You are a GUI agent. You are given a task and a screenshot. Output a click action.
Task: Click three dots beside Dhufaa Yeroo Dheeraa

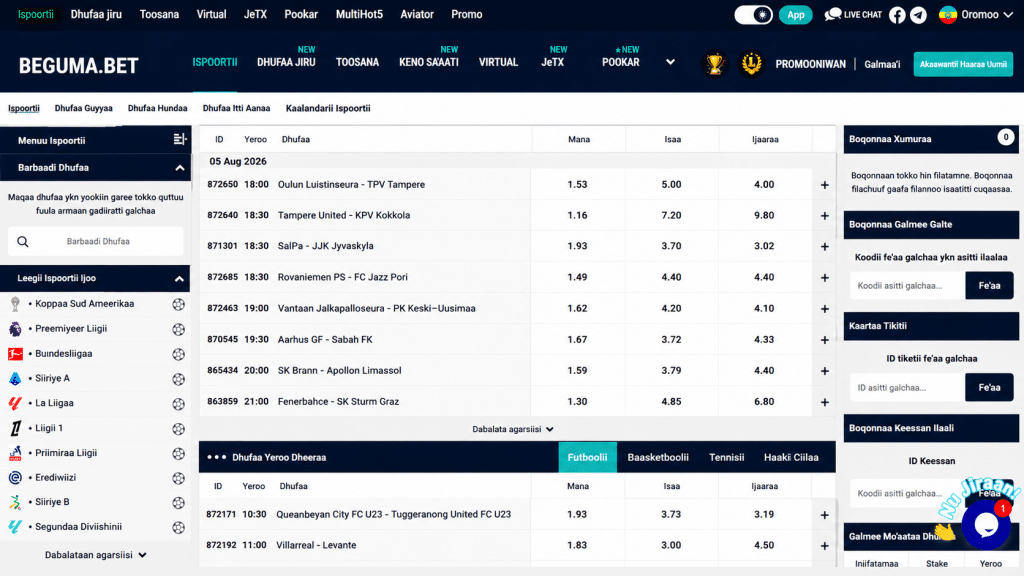(x=216, y=457)
